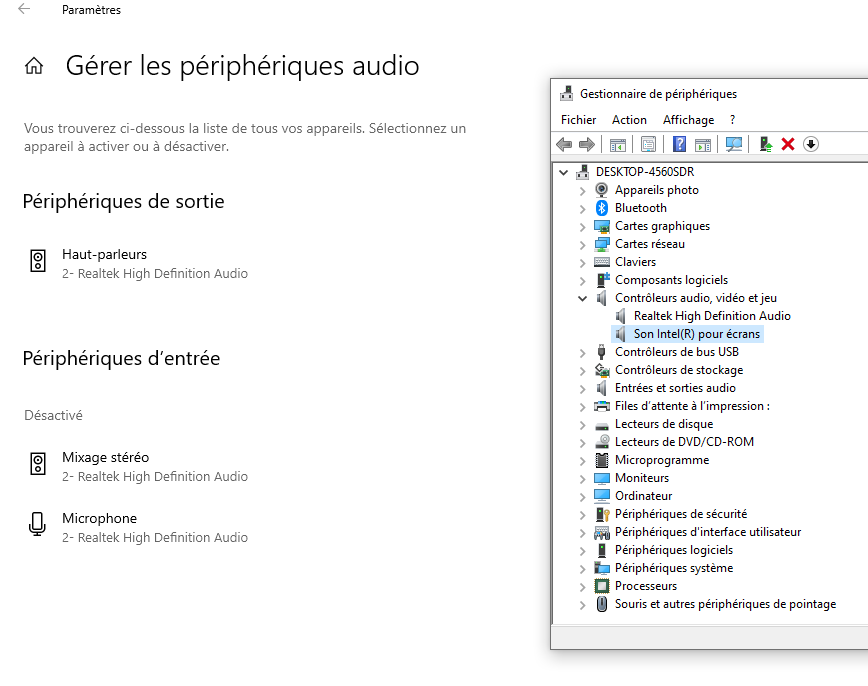Click the mouse icon for Souris

(602, 604)
